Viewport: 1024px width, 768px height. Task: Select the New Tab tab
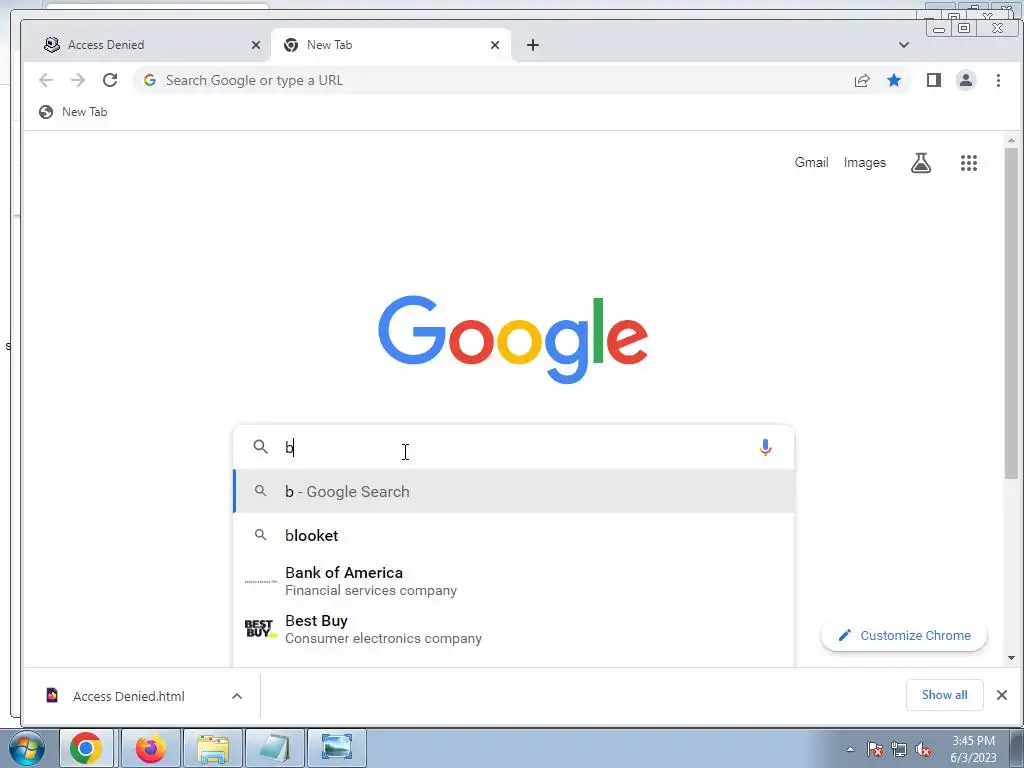[391, 45]
